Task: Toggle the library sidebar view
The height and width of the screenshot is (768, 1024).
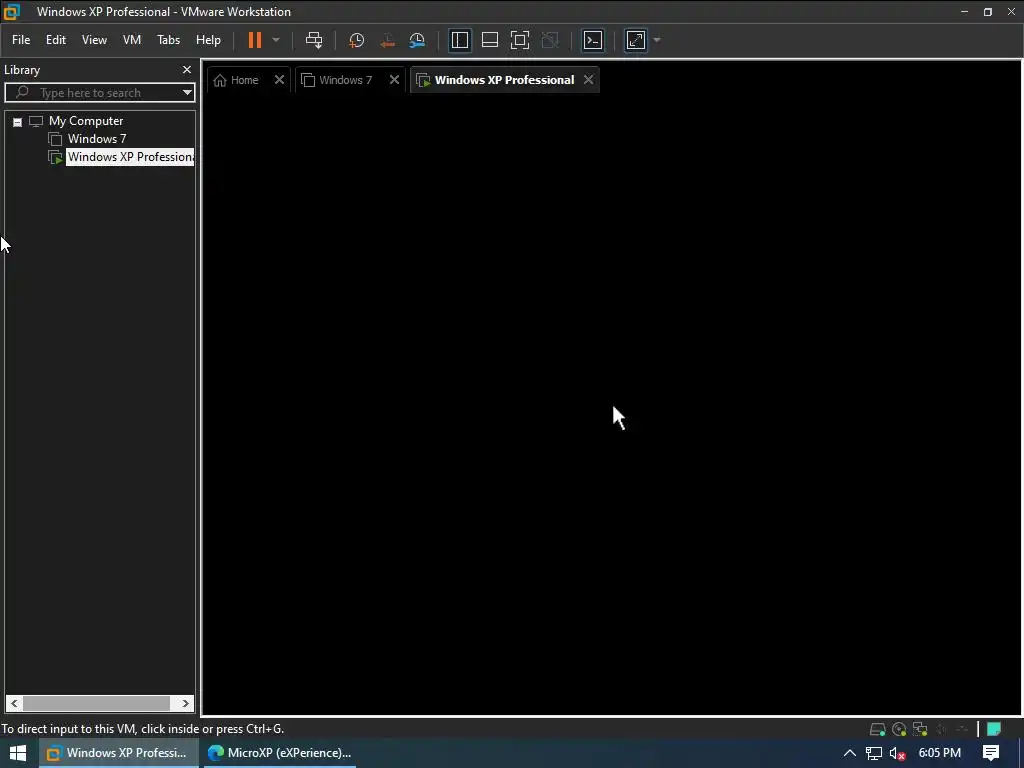Action: [x=460, y=40]
